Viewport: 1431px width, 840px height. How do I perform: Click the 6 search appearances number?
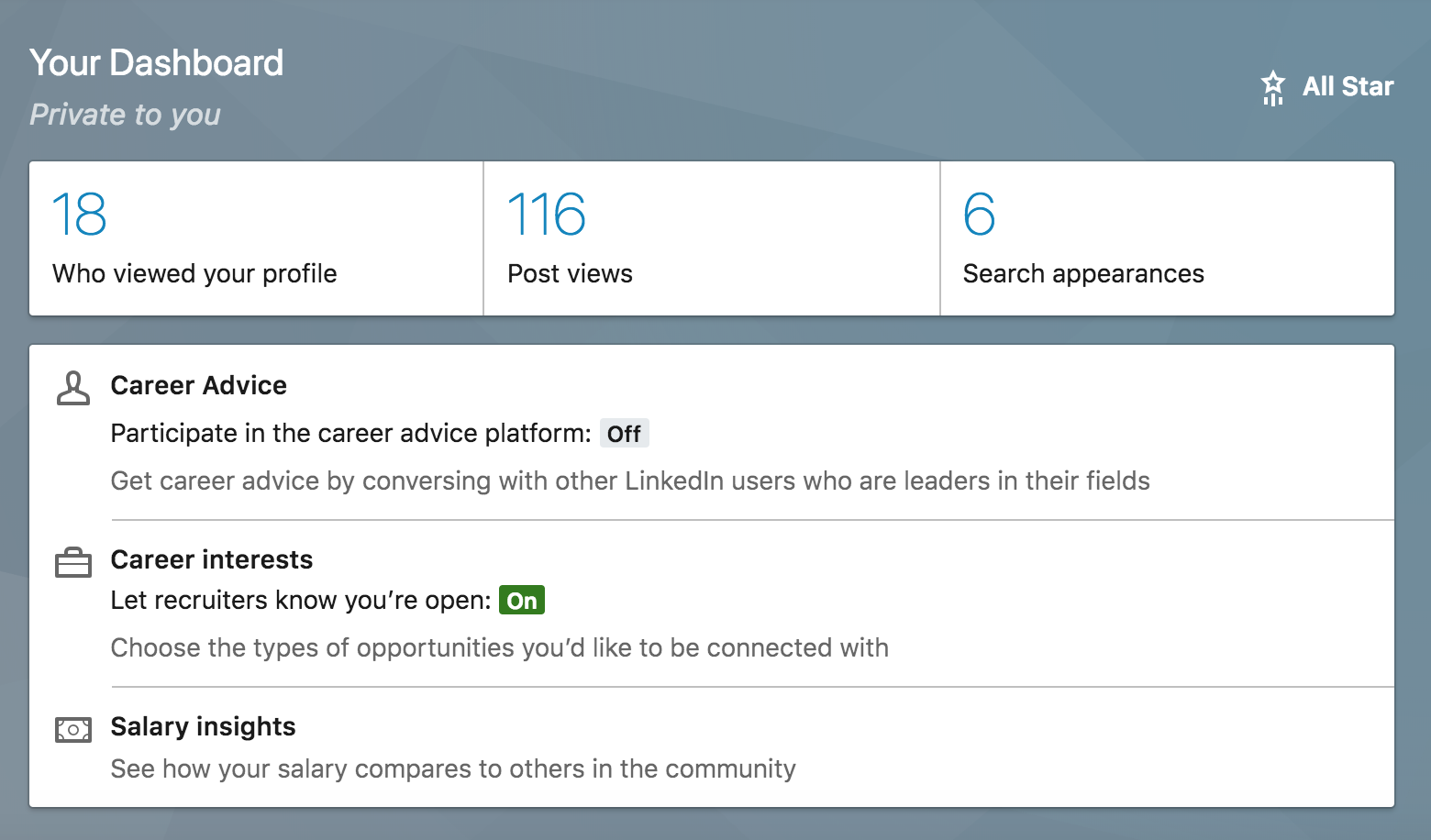tap(980, 214)
